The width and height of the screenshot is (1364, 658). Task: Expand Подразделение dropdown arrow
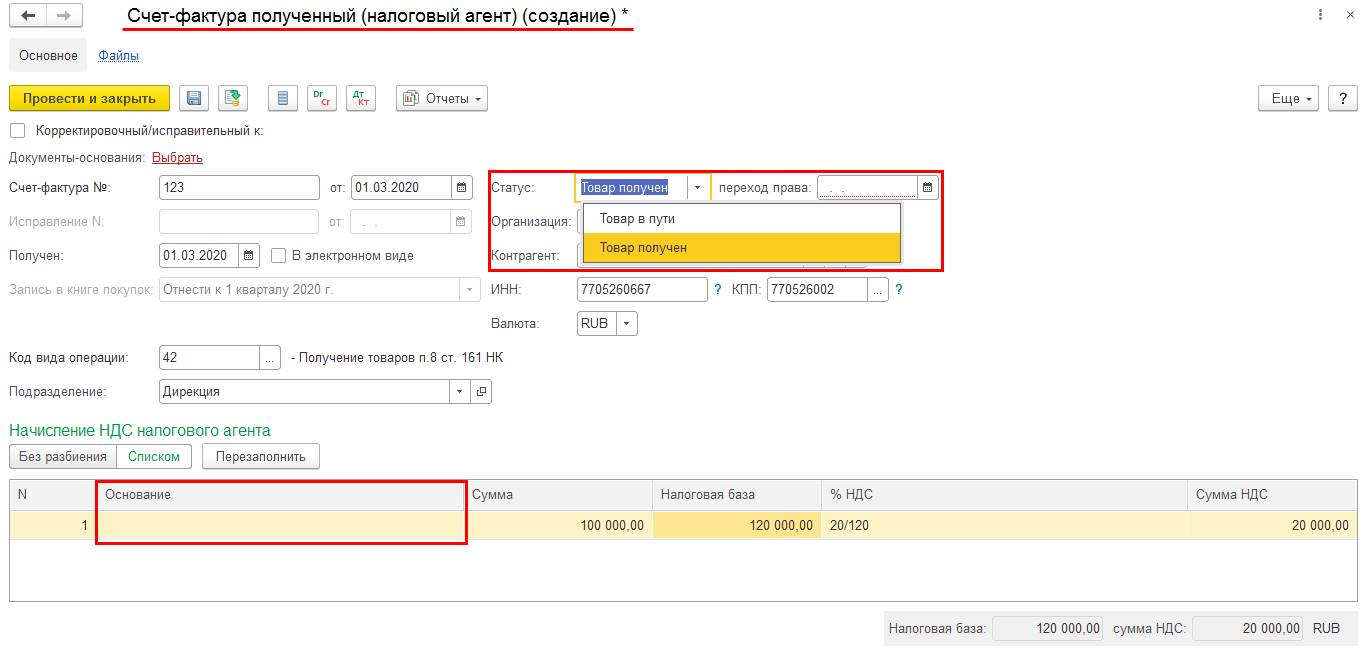[x=460, y=392]
